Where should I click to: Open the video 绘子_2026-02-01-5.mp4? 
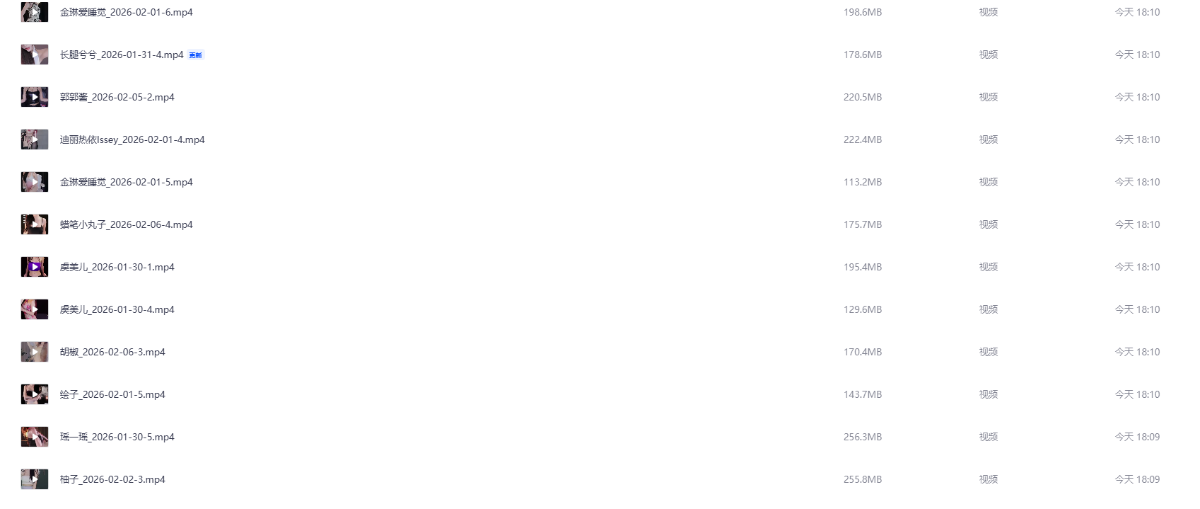(x=112, y=395)
